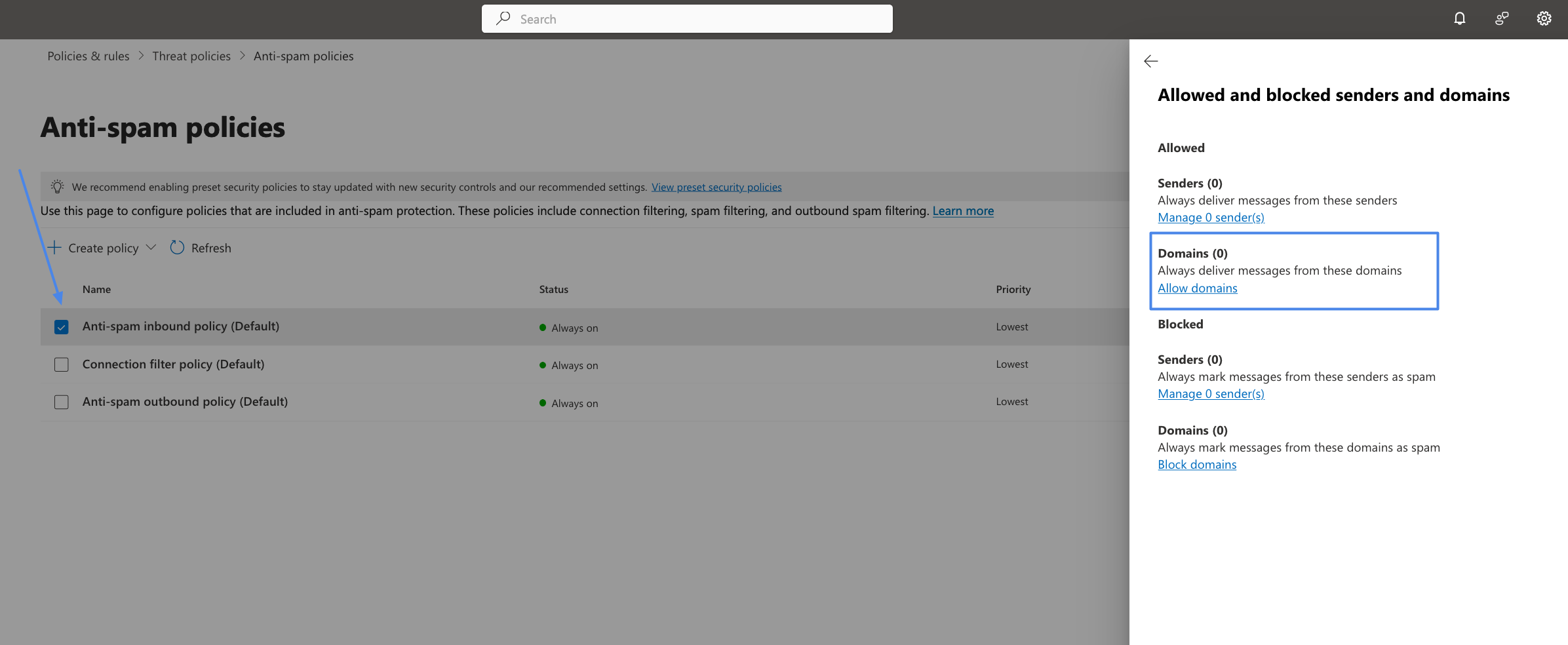The image size is (1568, 645).
Task: Click the back arrow on the panel
Action: (x=1152, y=61)
